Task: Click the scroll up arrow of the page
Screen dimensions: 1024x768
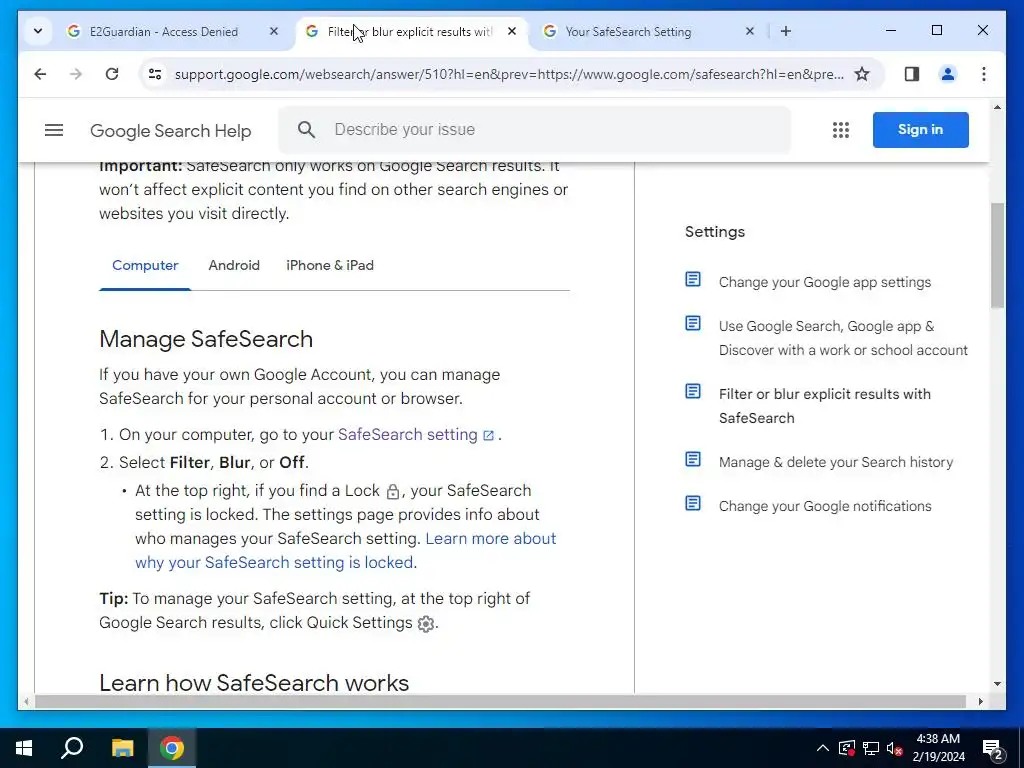Action: pyautogui.click(x=997, y=107)
